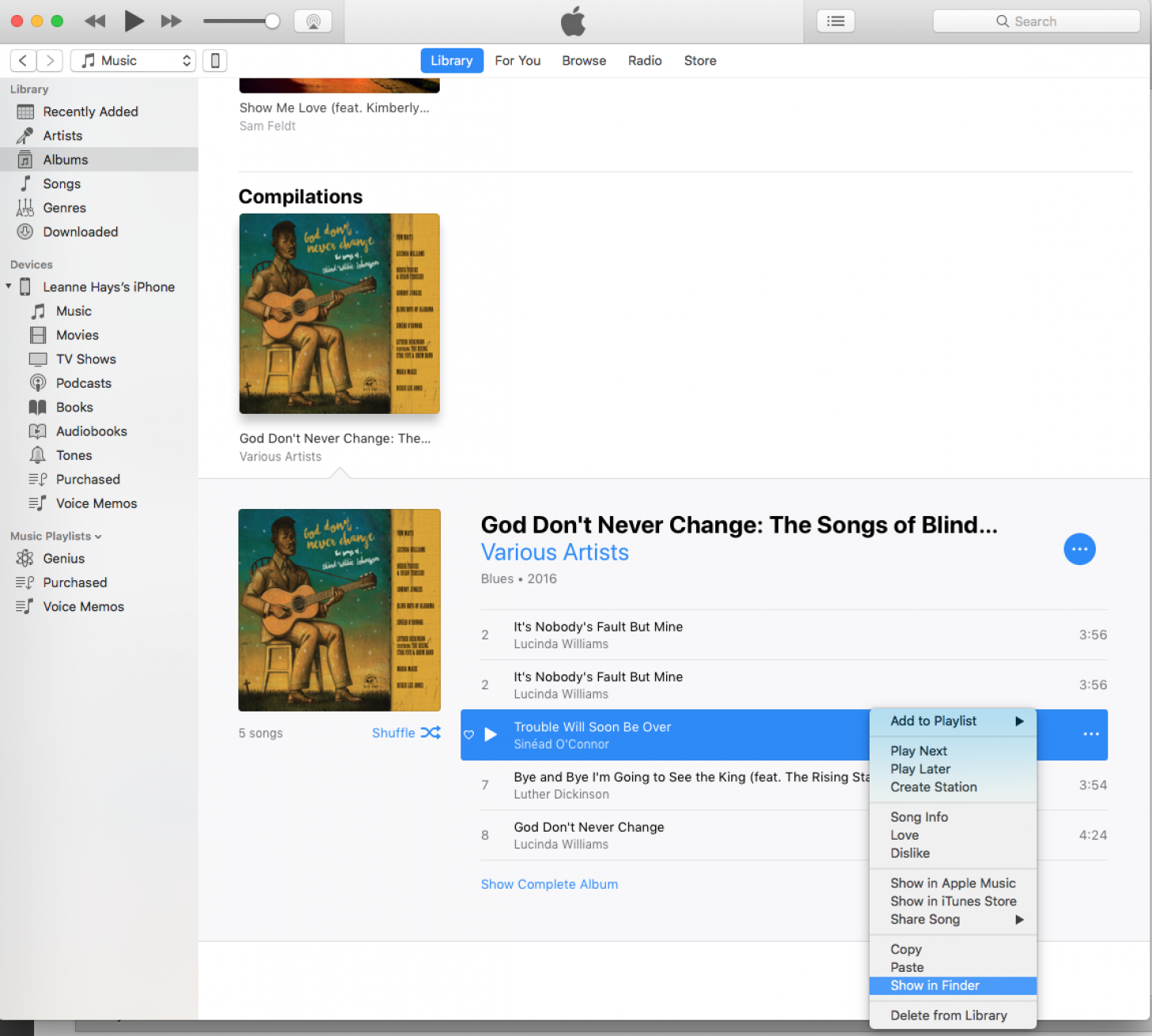
Task: Click into the Search field
Action: point(1036,21)
